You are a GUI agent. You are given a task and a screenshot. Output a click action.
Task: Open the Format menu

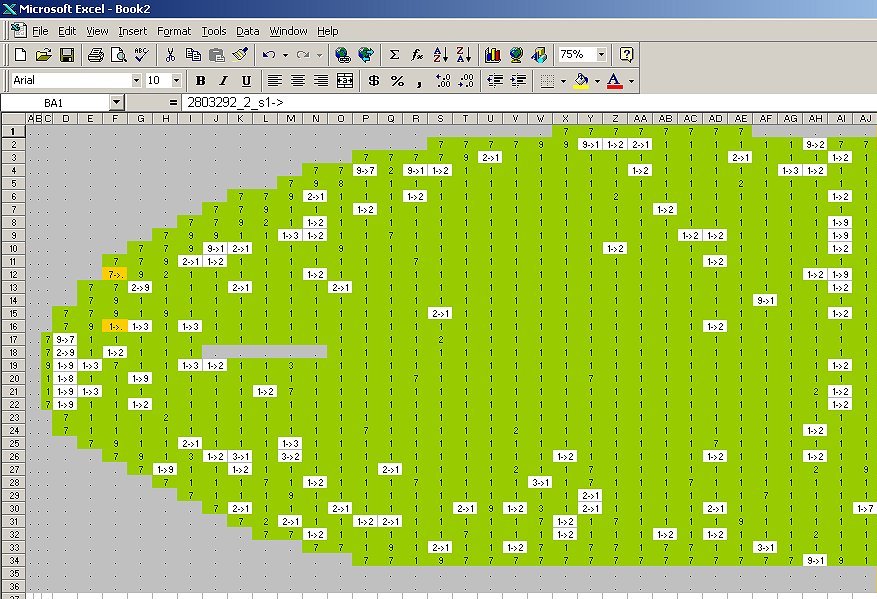point(174,31)
